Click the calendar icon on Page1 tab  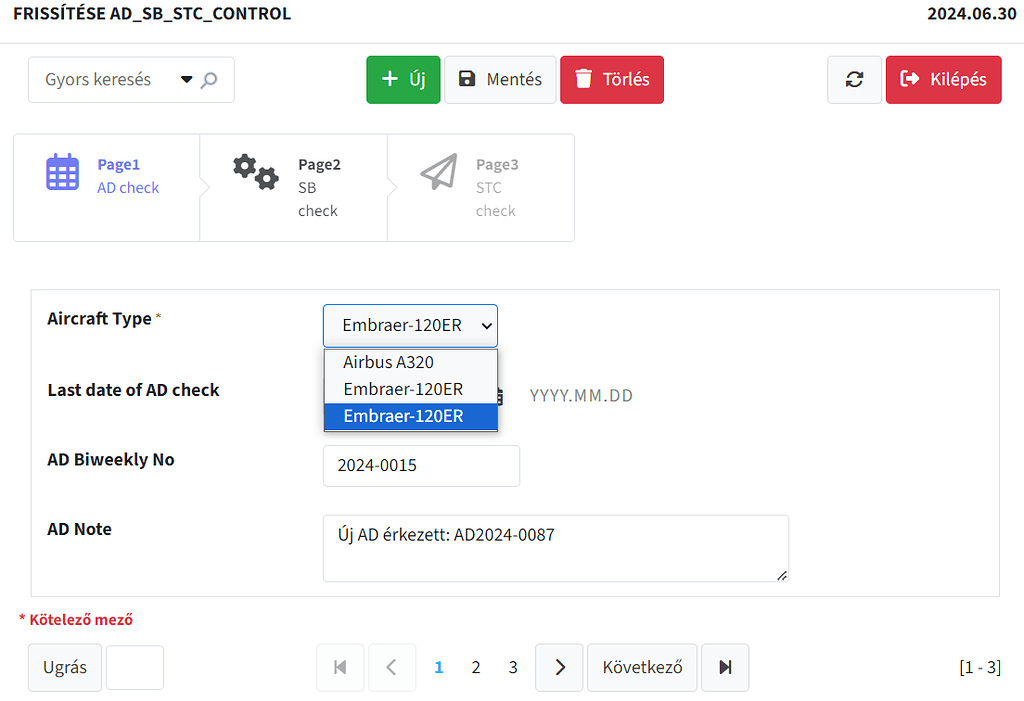click(x=62, y=171)
